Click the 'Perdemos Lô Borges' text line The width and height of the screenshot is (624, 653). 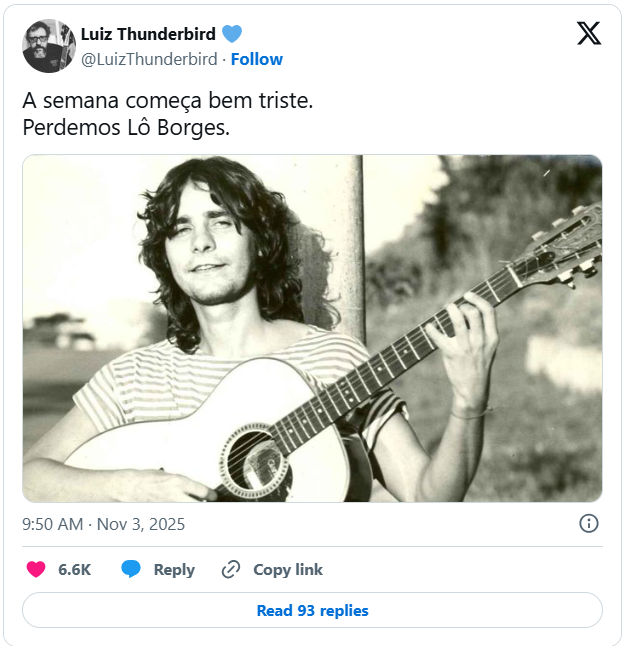126,128
